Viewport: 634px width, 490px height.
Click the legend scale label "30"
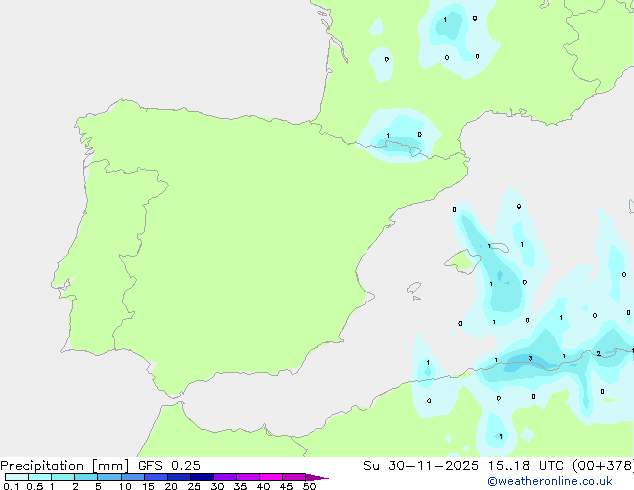tap(217, 486)
